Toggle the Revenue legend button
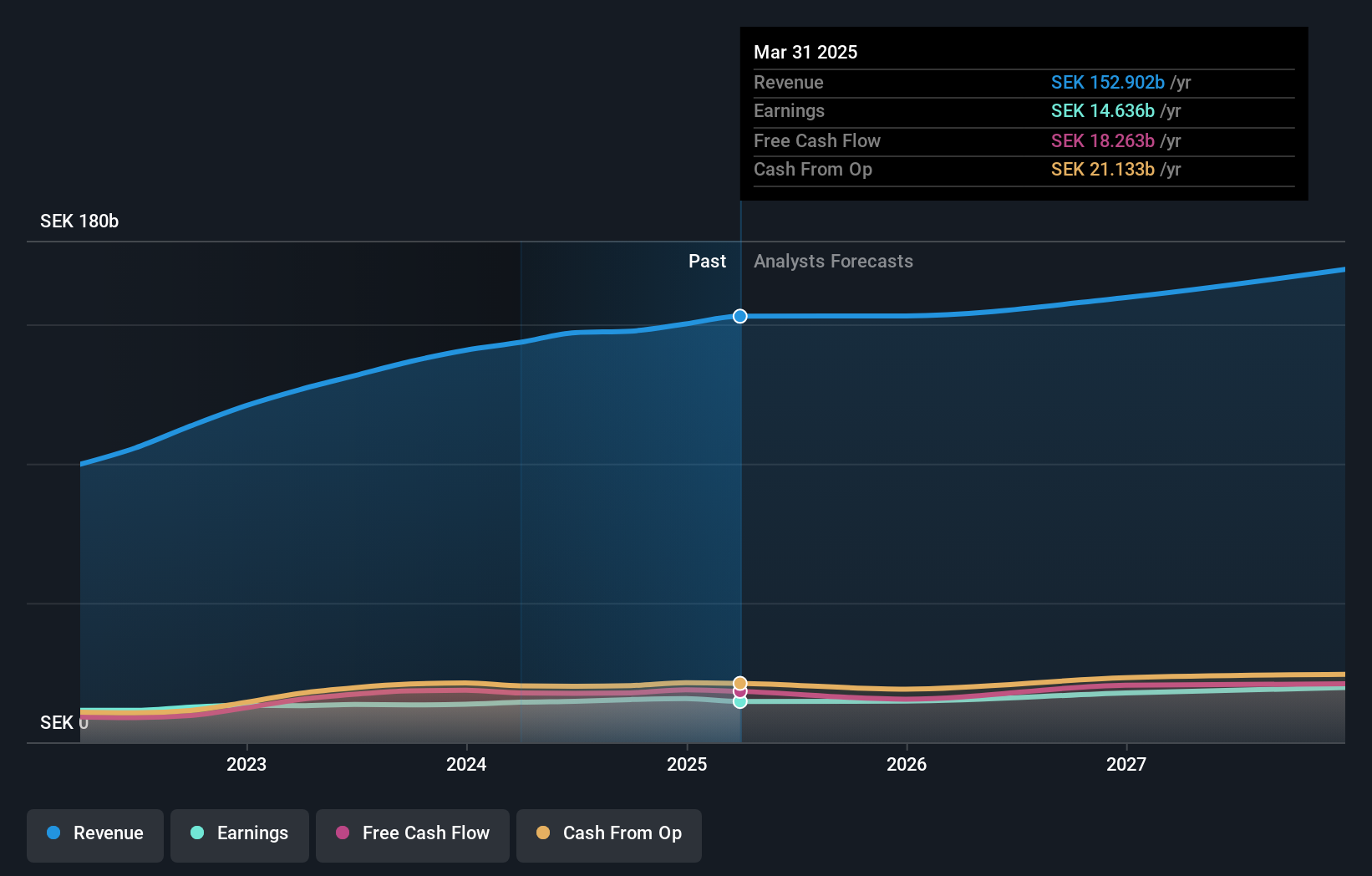The image size is (1372, 876). point(95,835)
